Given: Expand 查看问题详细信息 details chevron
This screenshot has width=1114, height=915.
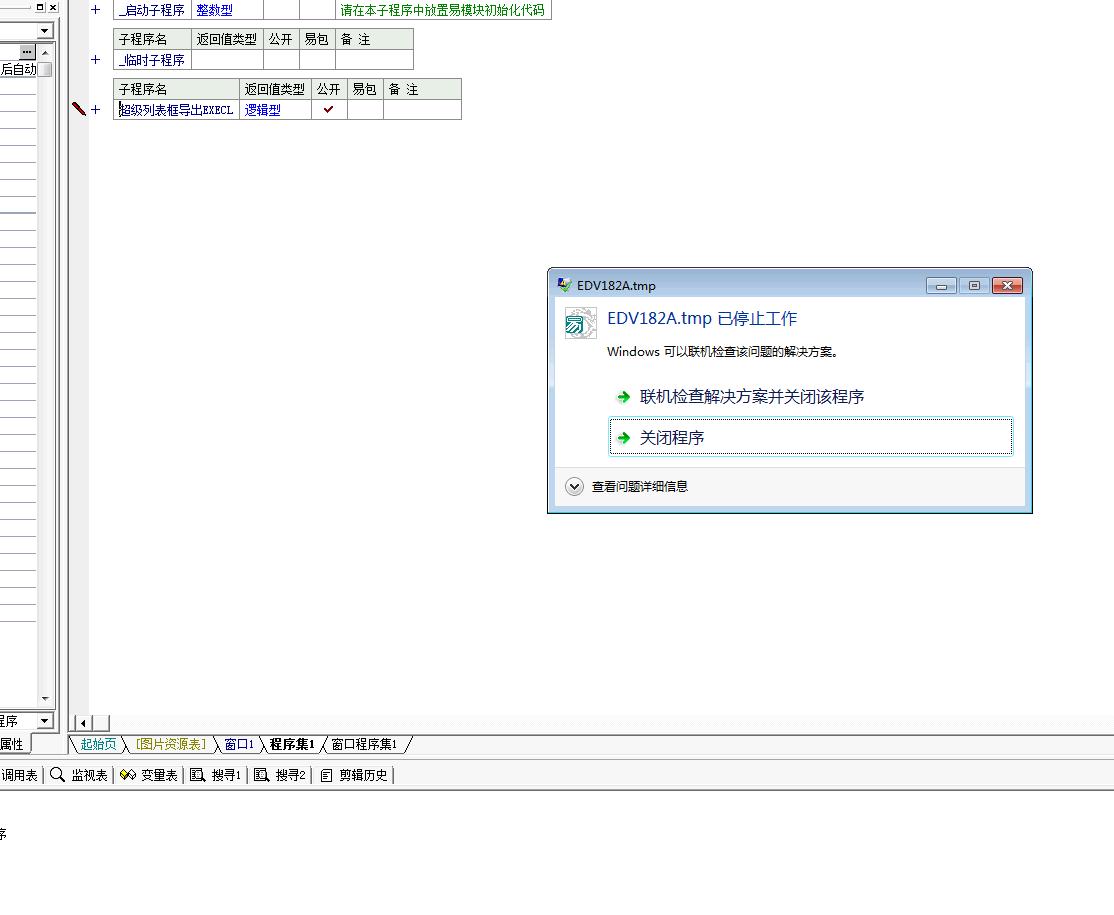Looking at the screenshot, I should pos(574,487).
